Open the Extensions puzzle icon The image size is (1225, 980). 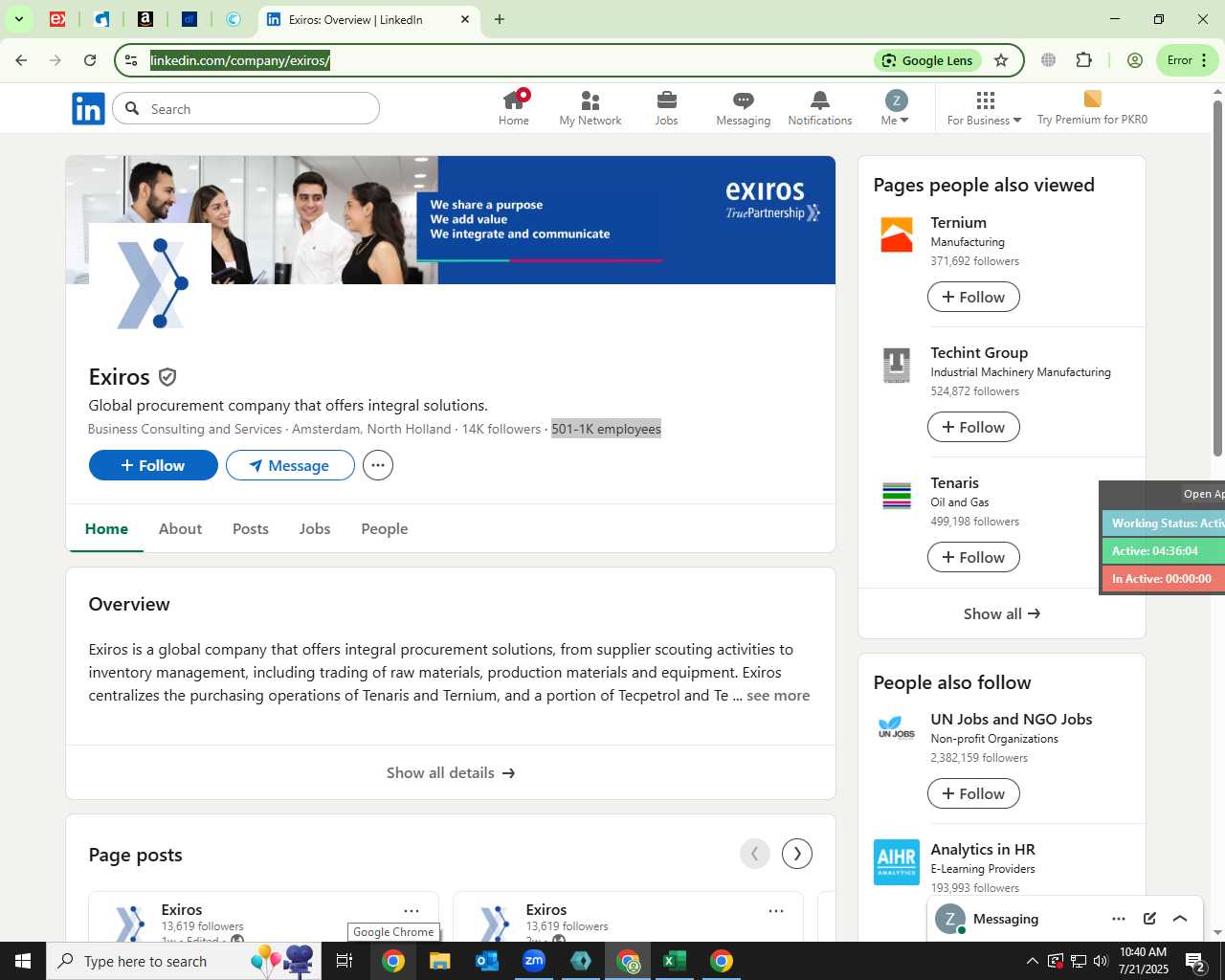pyautogui.click(x=1083, y=60)
